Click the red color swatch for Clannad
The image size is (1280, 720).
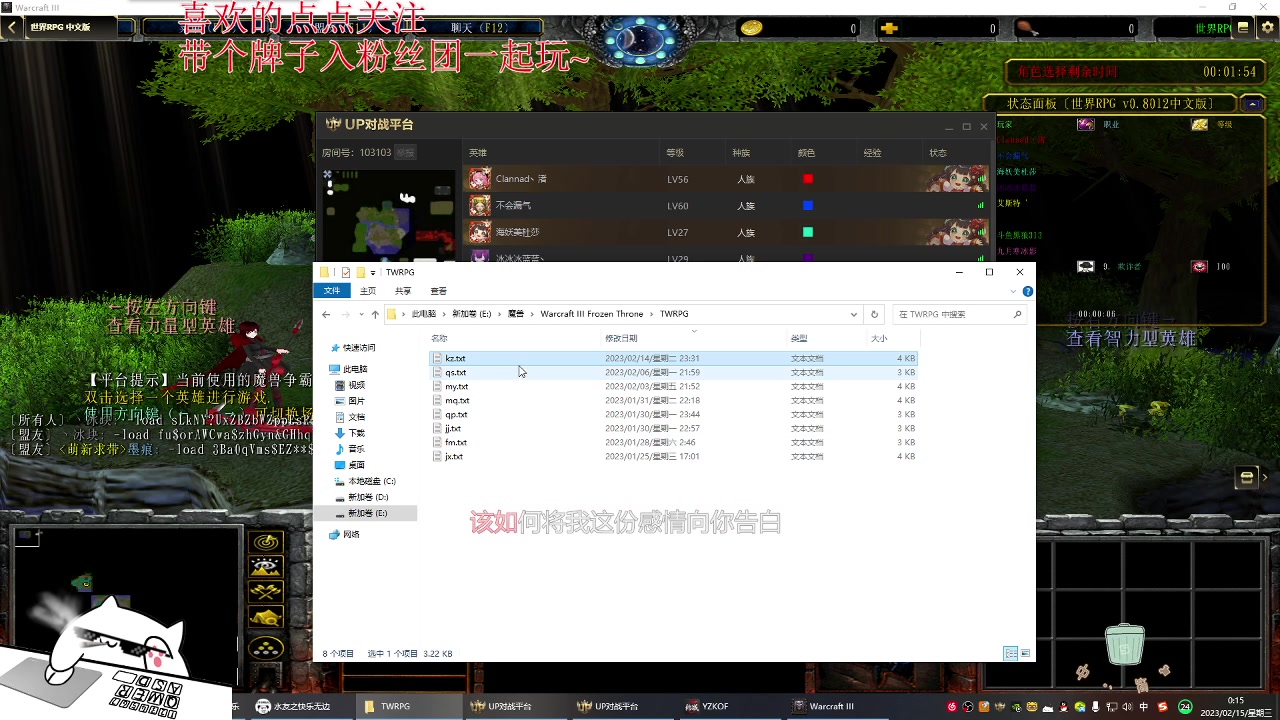[x=808, y=179]
